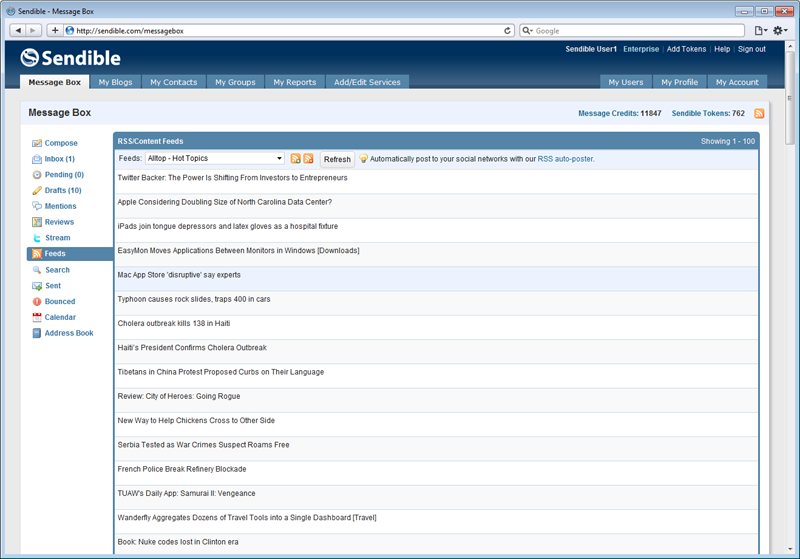Screen dimensions: 800x559
Task: Click the Help link in header
Action: click(722, 49)
